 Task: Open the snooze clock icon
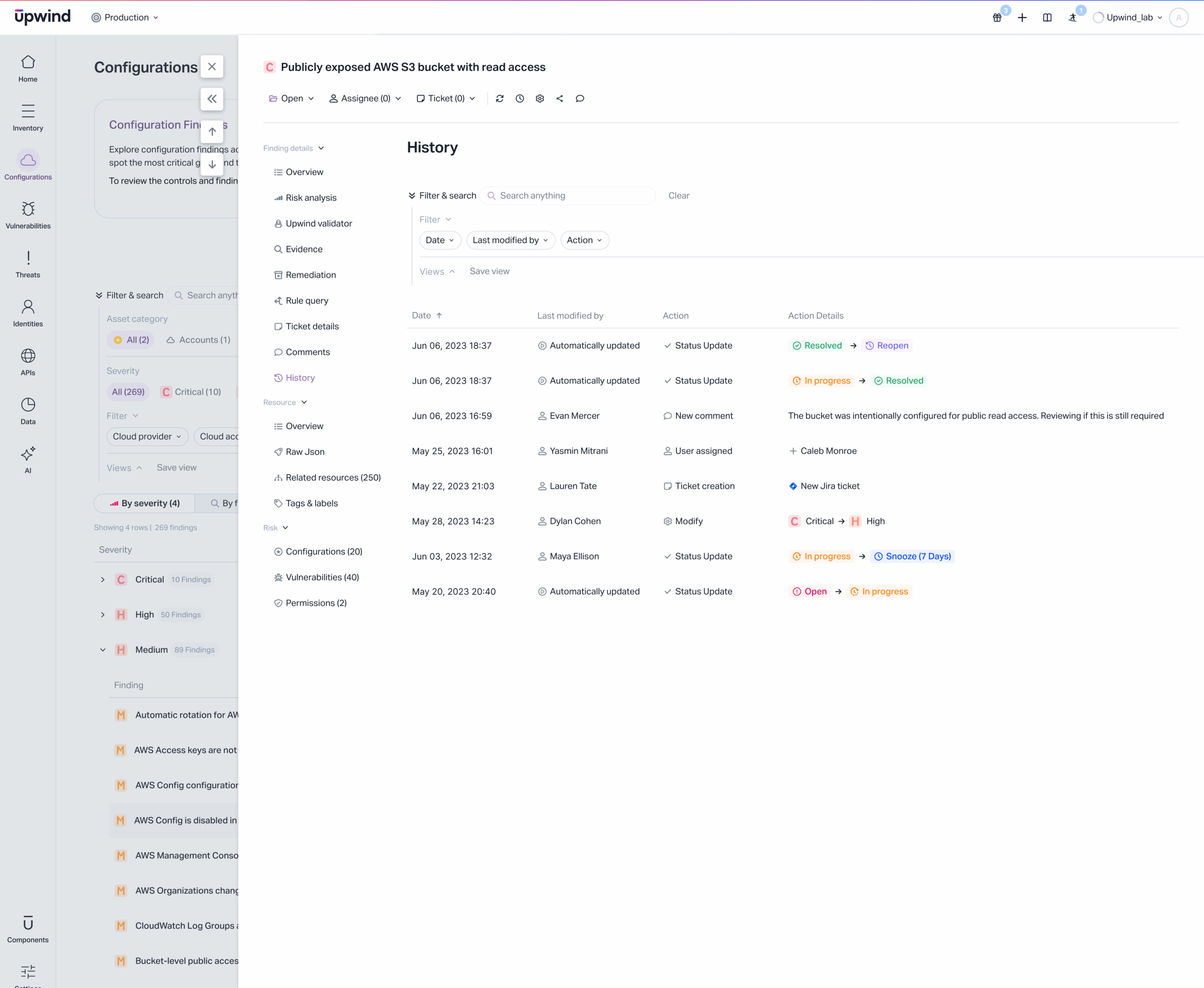point(520,98)
